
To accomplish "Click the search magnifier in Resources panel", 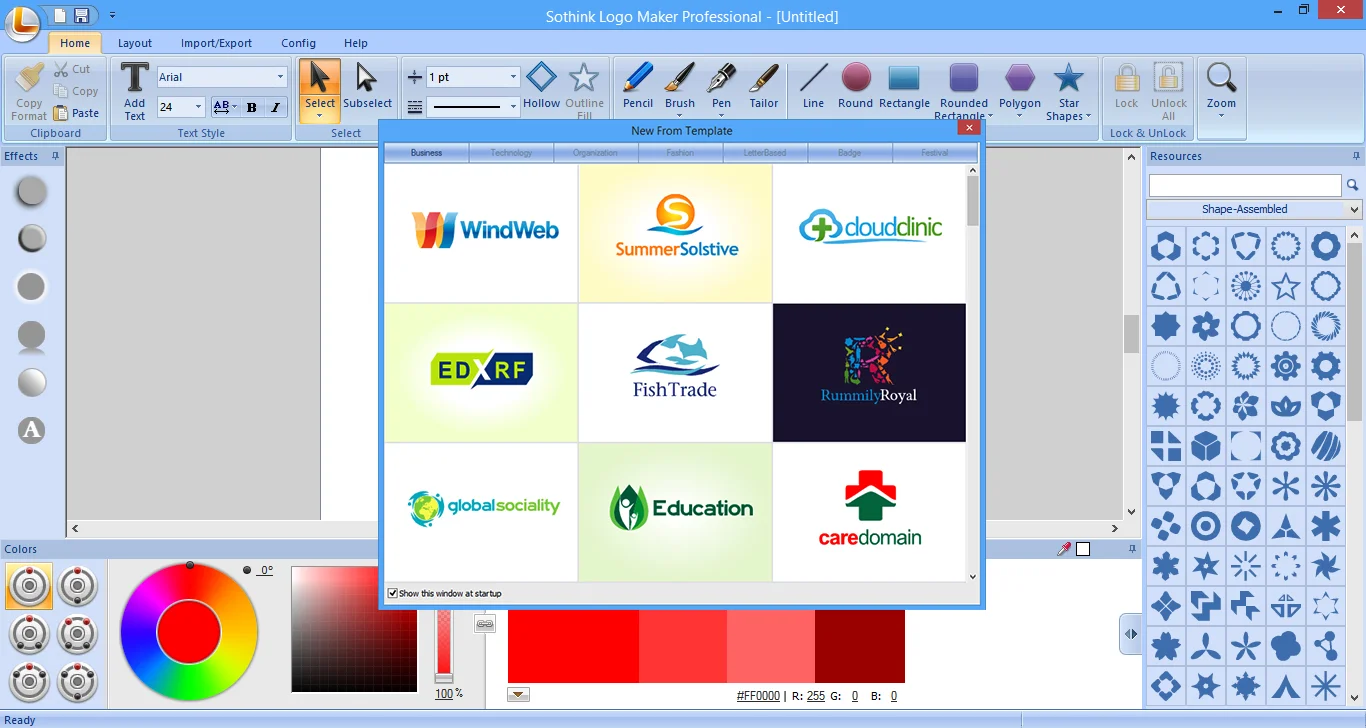I will (x=1352, y=185).
